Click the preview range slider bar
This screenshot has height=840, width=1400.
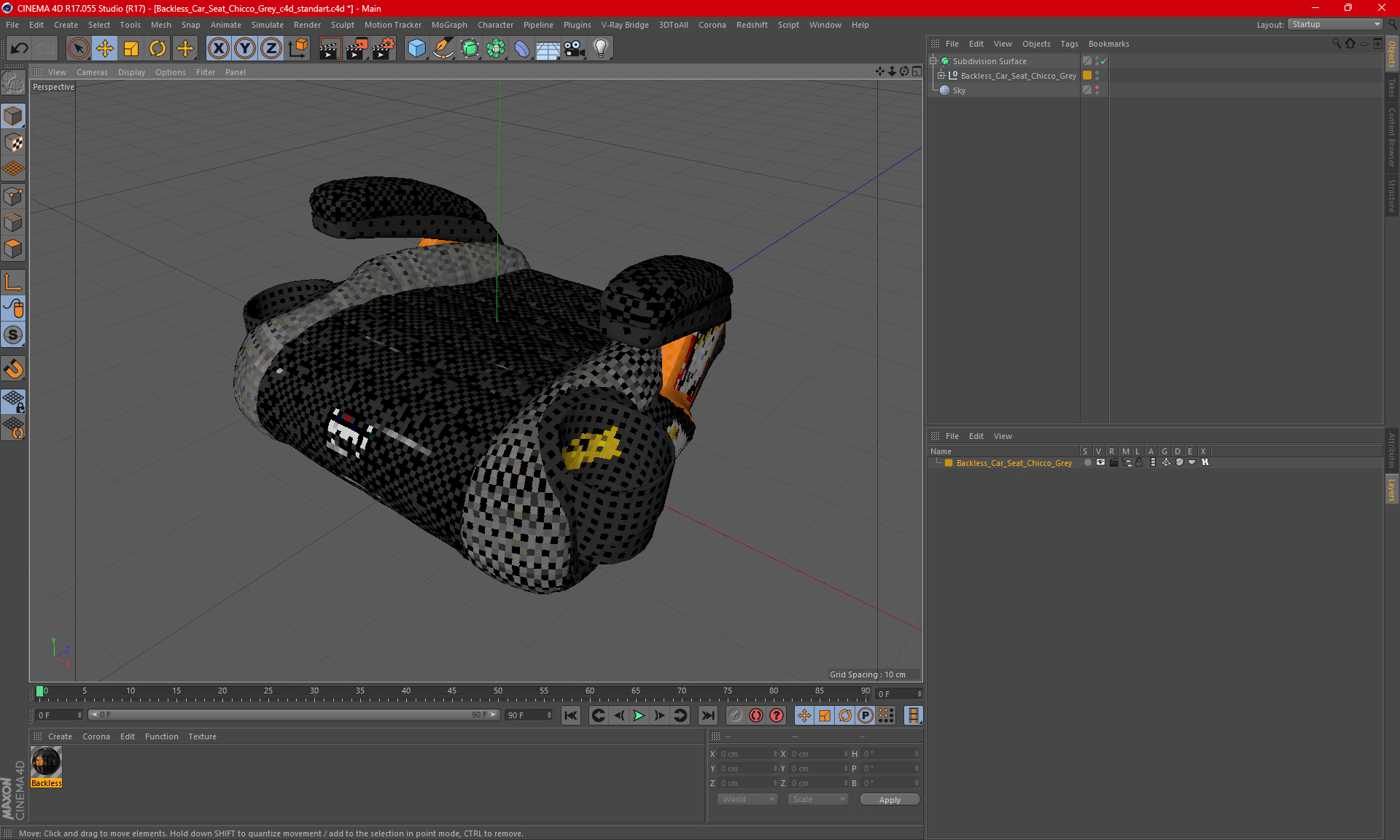point(294,715)
